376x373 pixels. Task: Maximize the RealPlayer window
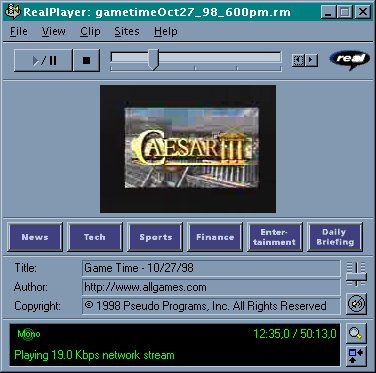(344, 12)
